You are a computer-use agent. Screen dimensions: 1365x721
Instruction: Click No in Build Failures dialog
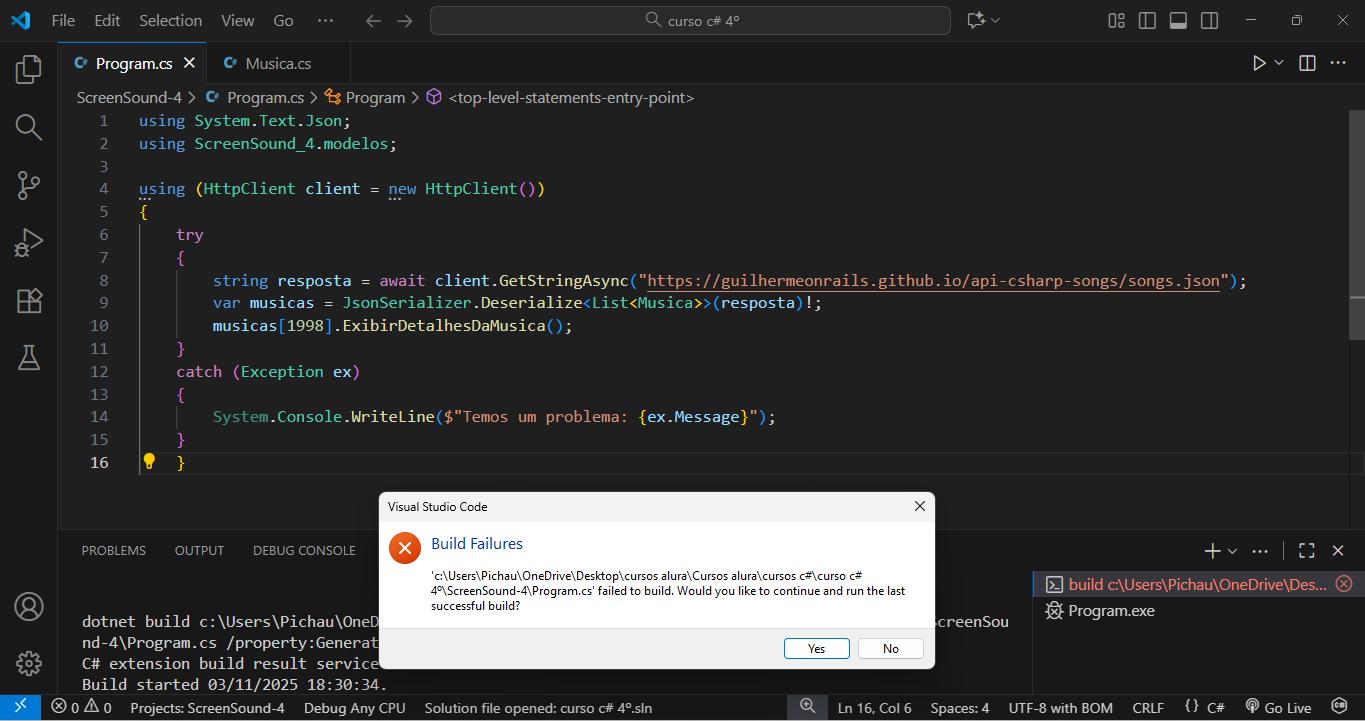[x=891, y=649]
